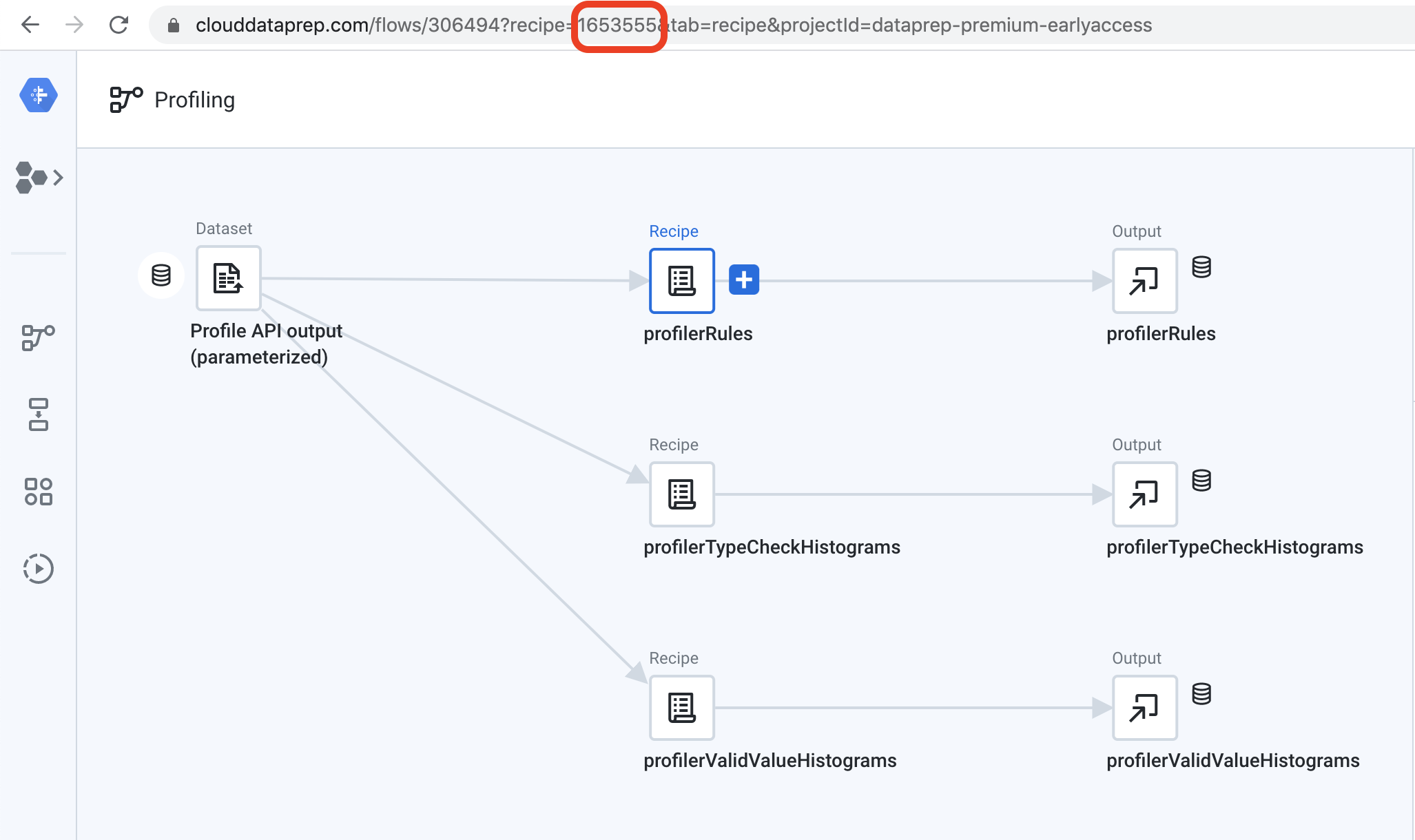The width and height of the screenshot is (1415, 840).
Task: Click the browser back arrow
Action: coord(30,25)
